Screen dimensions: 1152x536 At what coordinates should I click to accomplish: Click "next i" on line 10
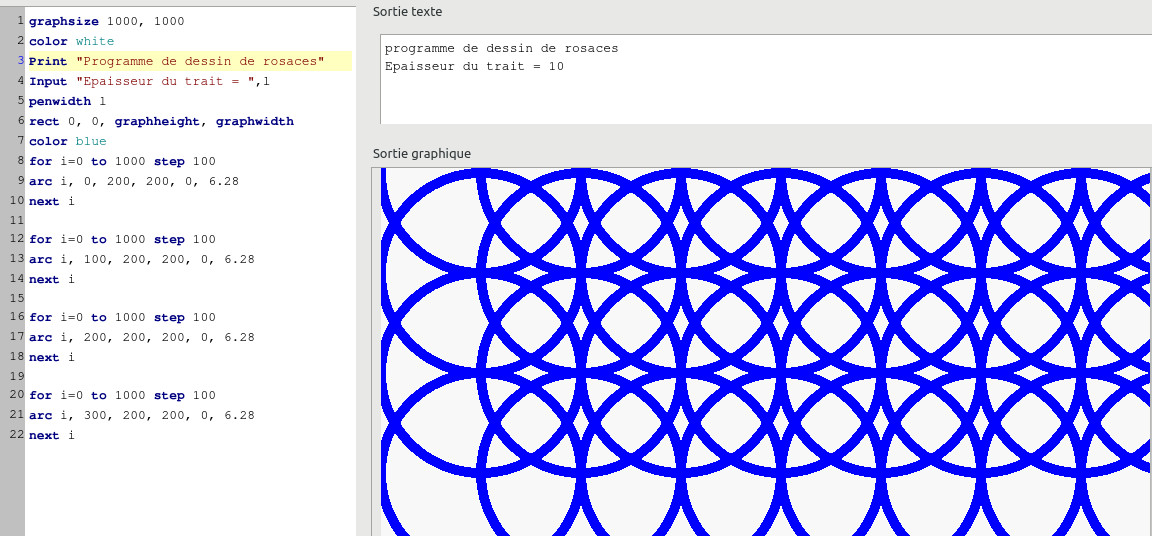click(51, 200)
